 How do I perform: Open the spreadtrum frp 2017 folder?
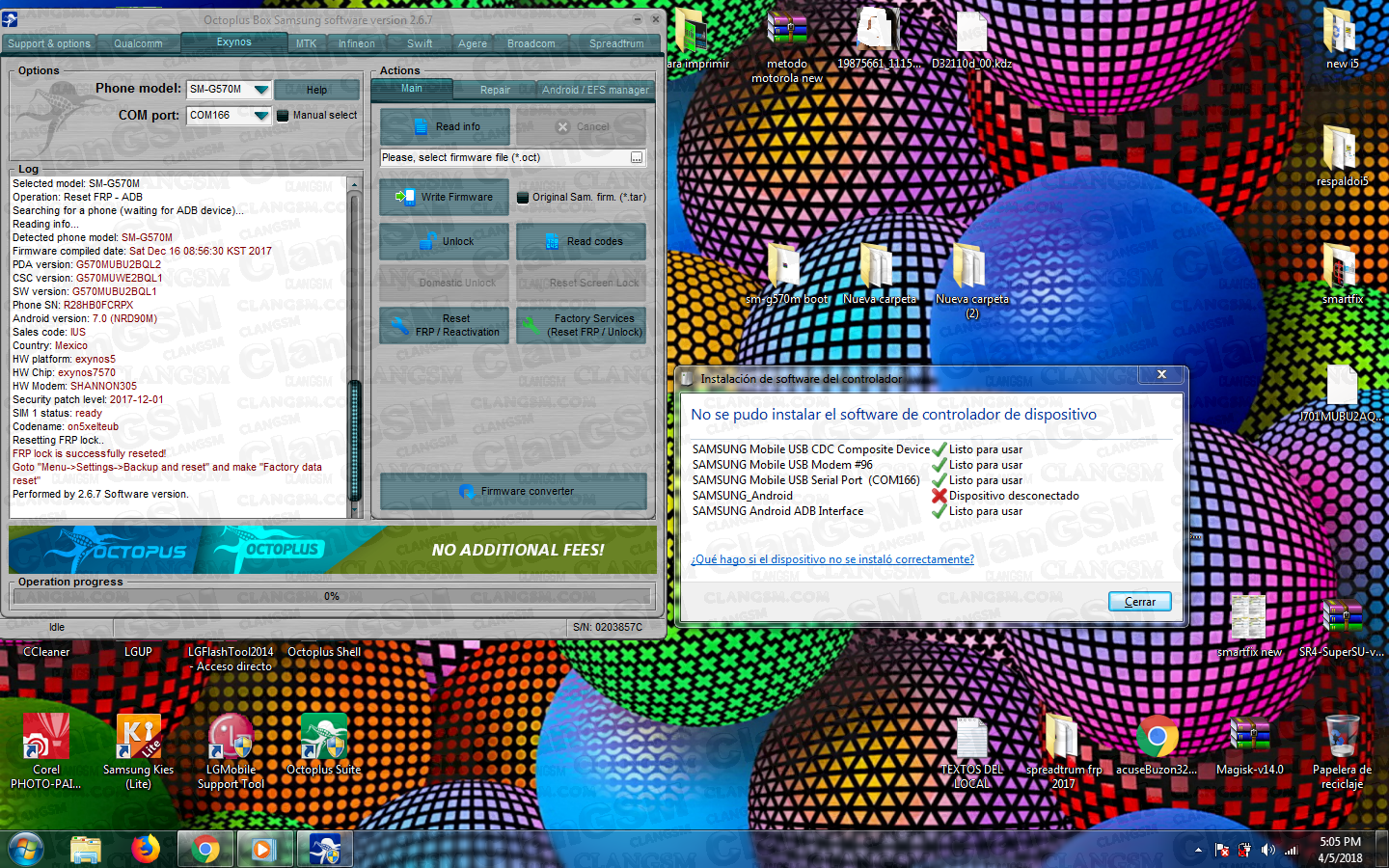click(x=1064, y=751)
